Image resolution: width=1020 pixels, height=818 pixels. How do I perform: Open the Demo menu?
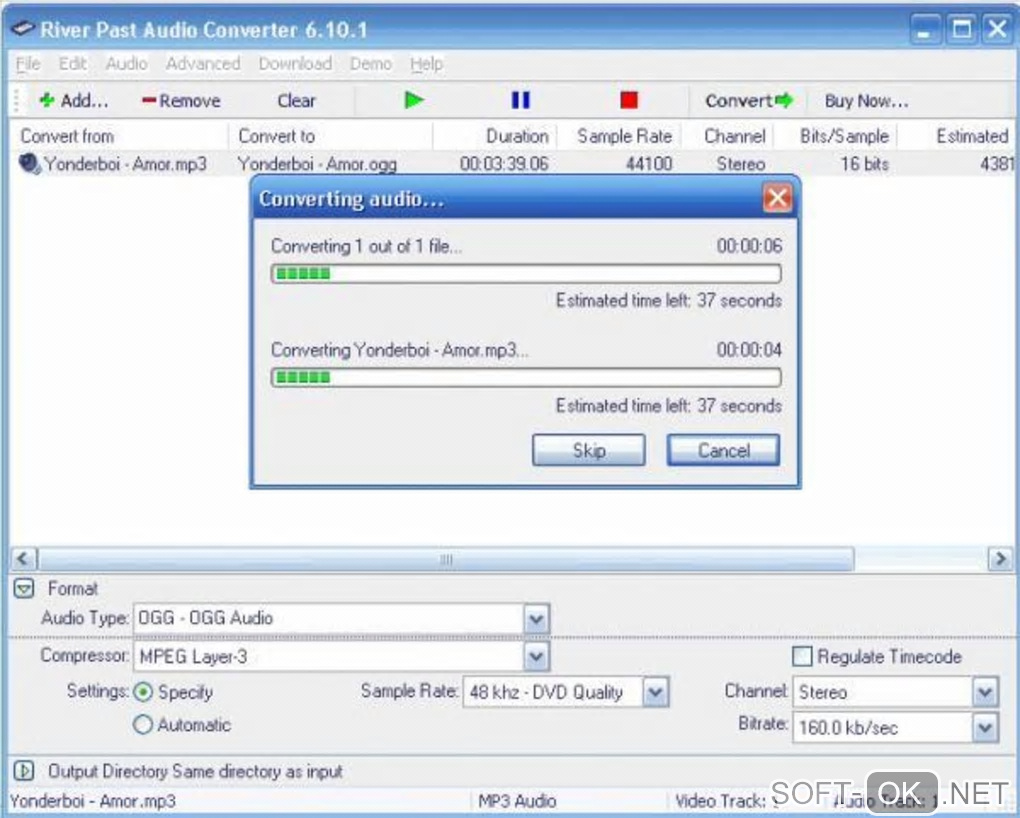(371, 64)
